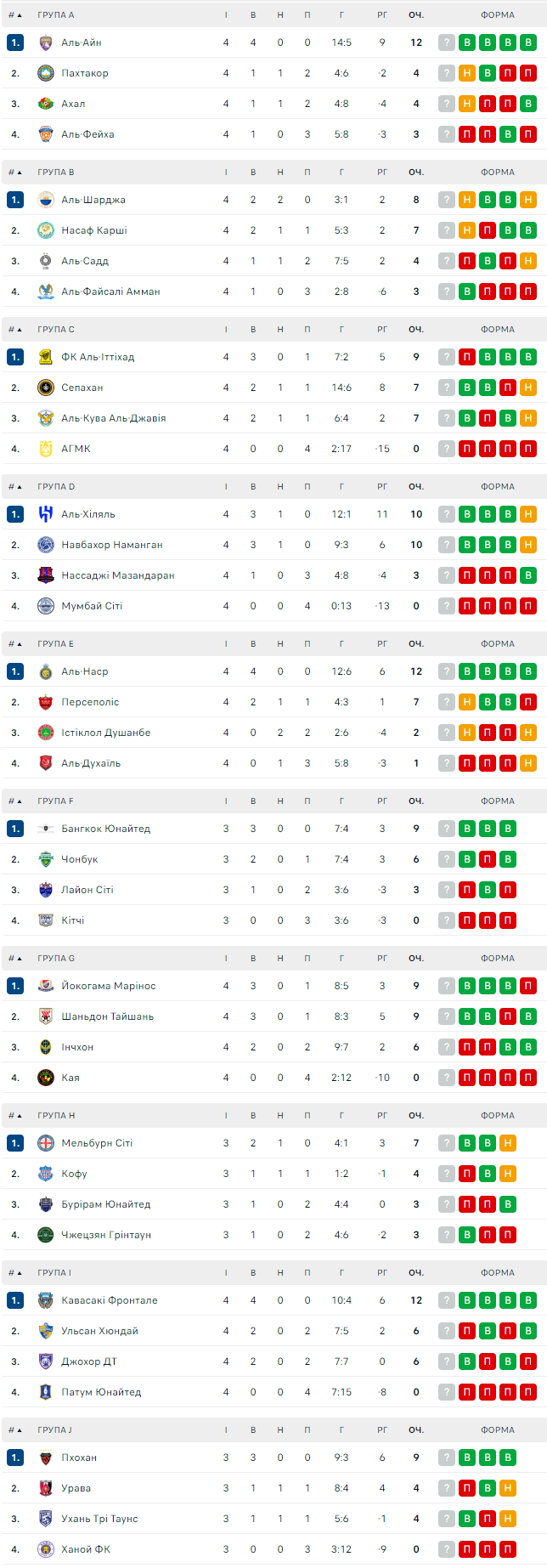
Task: Open the Навбахор Наманган team page
Action: pos(112,545)
